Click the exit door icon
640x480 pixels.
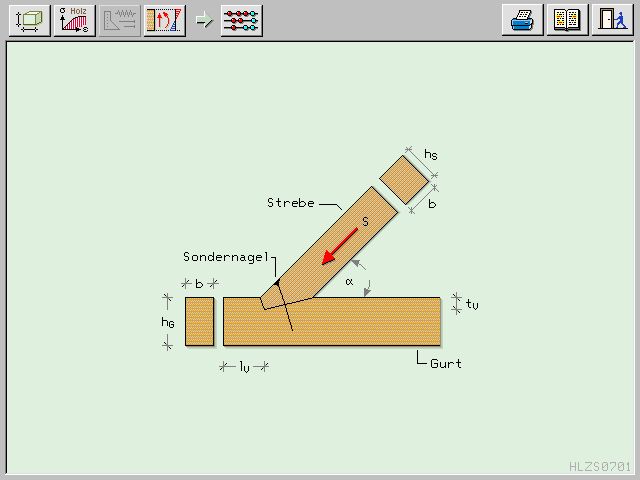[610, 20]
